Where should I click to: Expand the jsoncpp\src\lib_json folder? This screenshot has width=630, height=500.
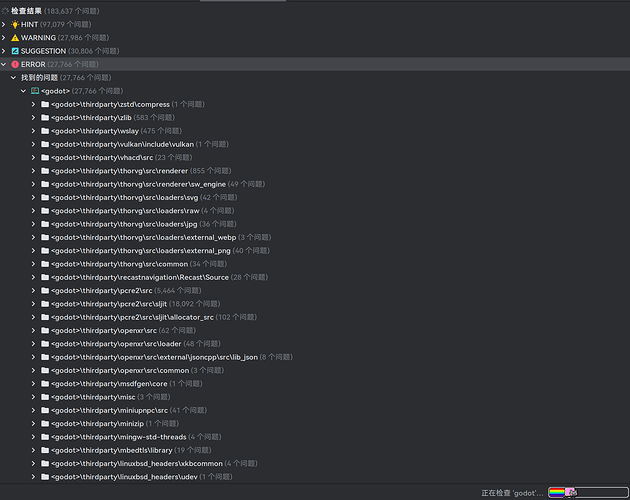point(33,357)
